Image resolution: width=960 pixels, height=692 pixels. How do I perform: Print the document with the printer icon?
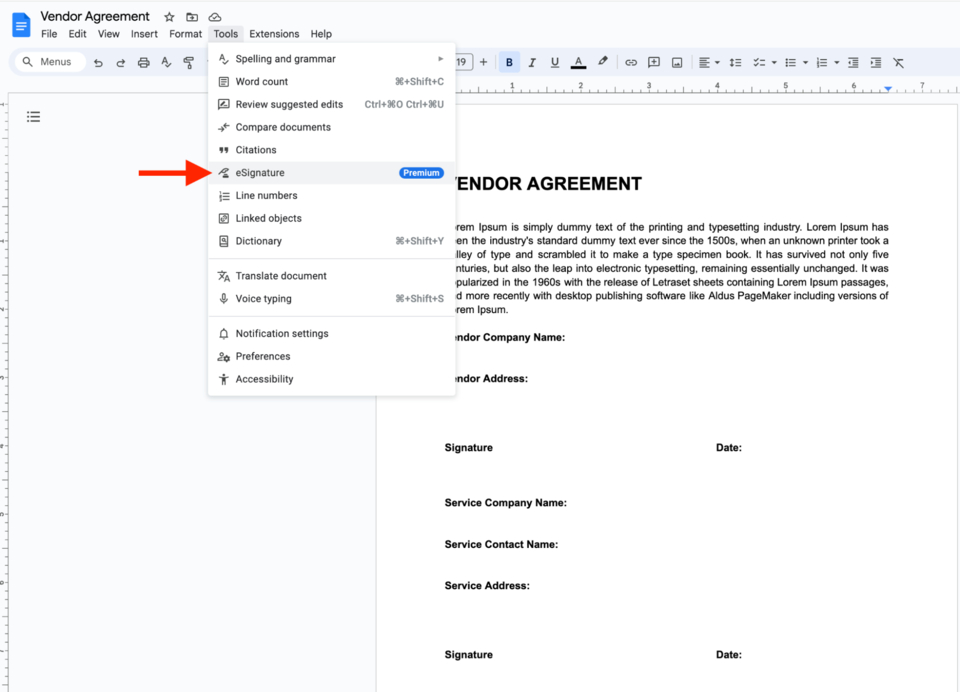click(x=143, y=62)
